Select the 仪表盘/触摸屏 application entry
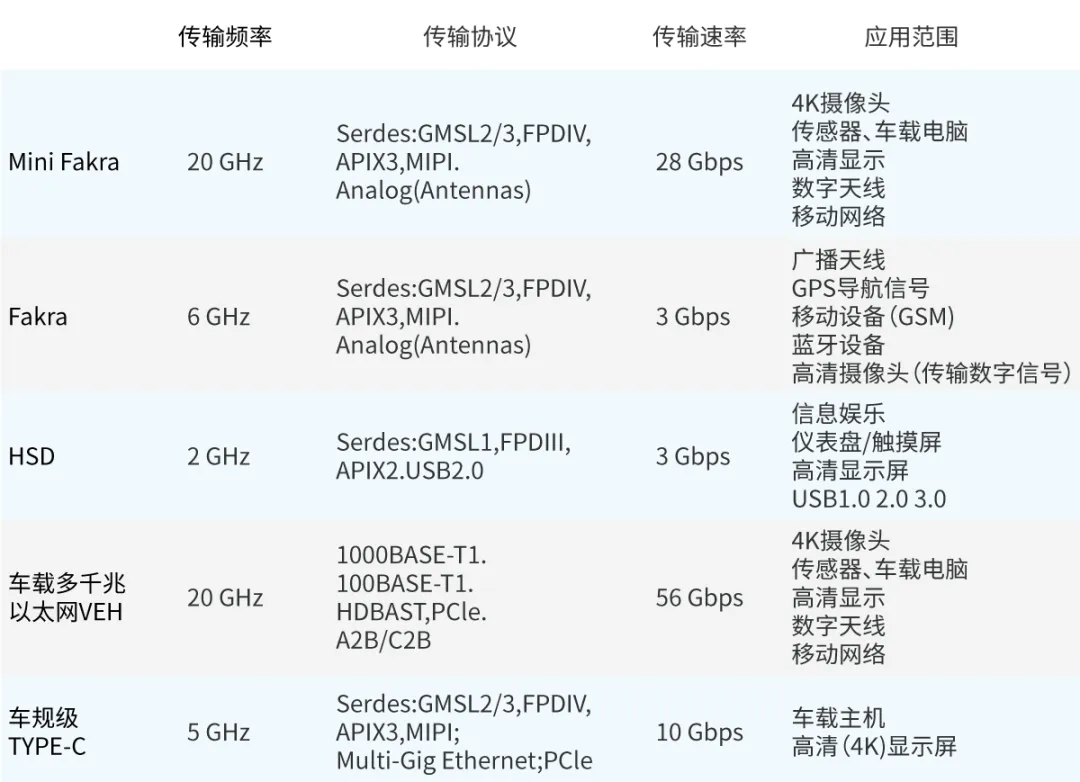This screenshot has height=782, width=1080. click(x=866, y=441)
